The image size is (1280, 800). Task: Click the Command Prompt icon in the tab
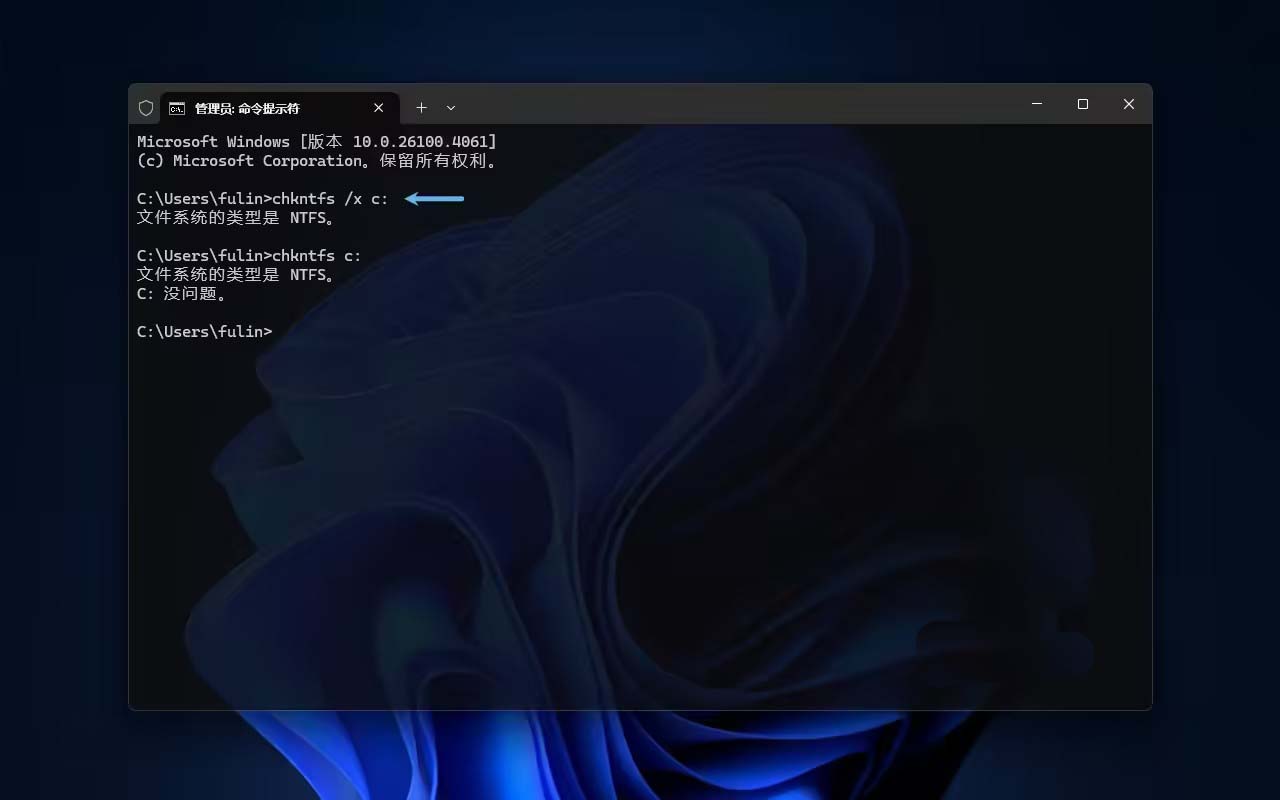177,108
